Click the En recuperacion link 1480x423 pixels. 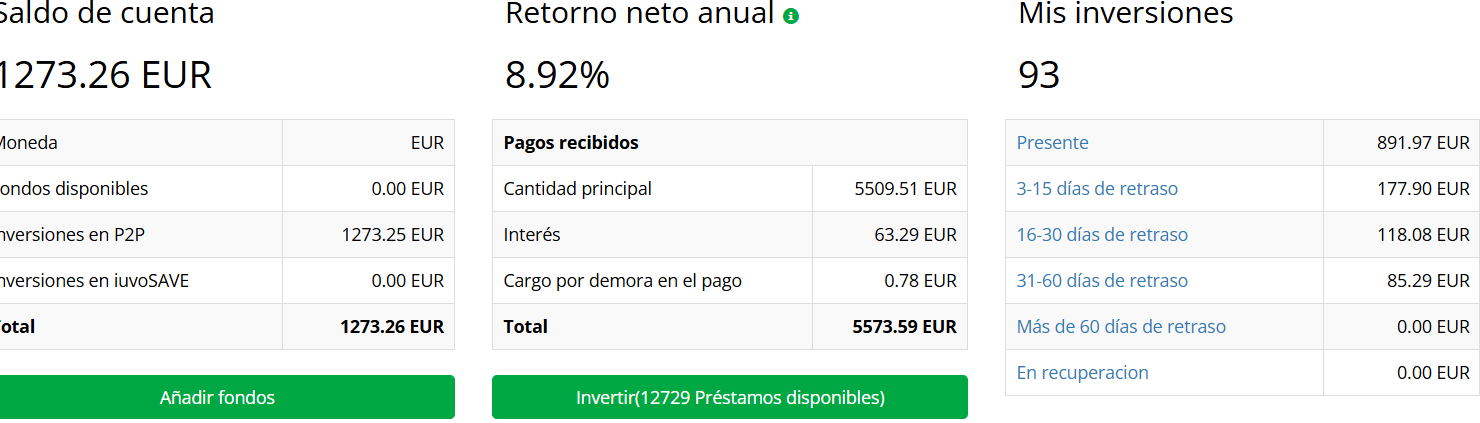coord(1082,373)
